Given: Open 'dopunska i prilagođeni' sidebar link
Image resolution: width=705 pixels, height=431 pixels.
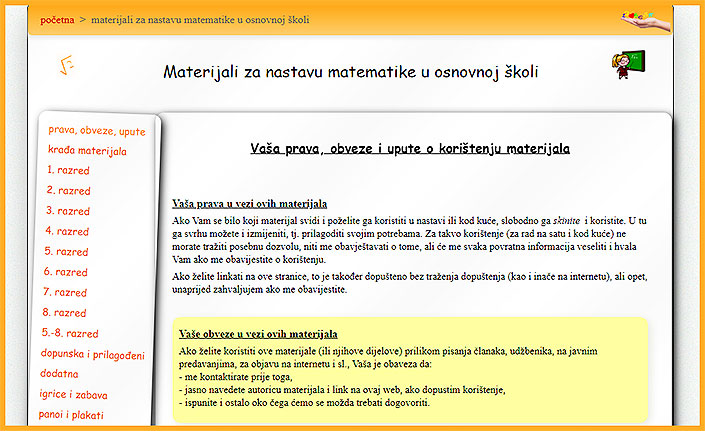Looking at the screenshot, I should (93, 354).
